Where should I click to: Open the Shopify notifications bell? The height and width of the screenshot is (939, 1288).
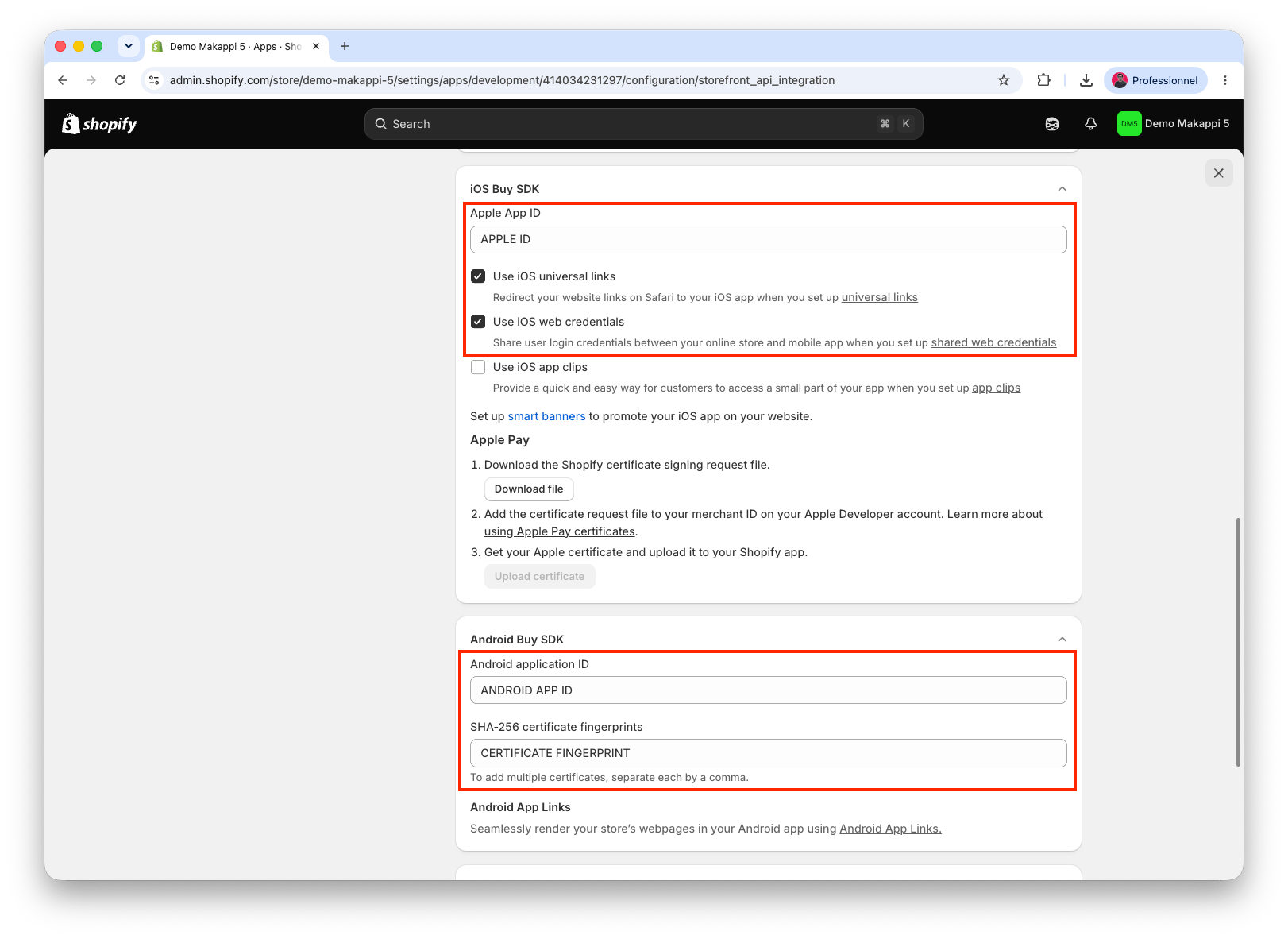(x=1091, y=124)
